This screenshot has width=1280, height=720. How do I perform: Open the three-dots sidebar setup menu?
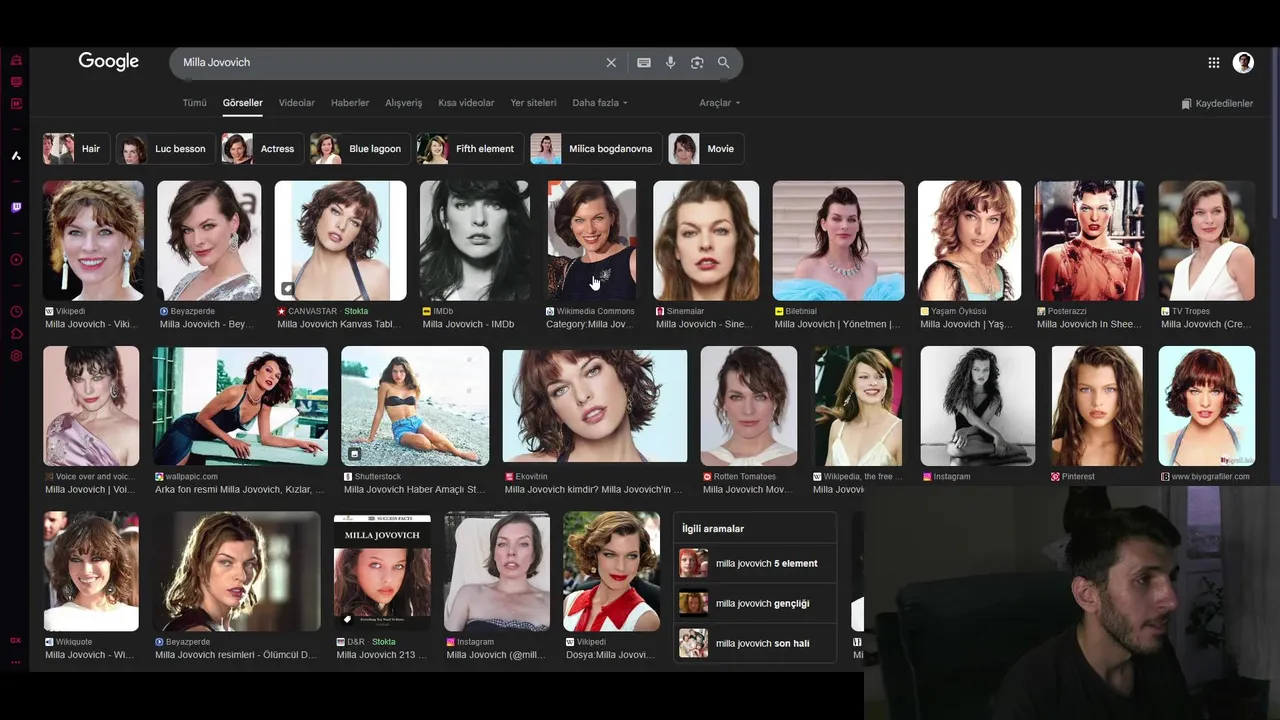(x=16, y=662)
